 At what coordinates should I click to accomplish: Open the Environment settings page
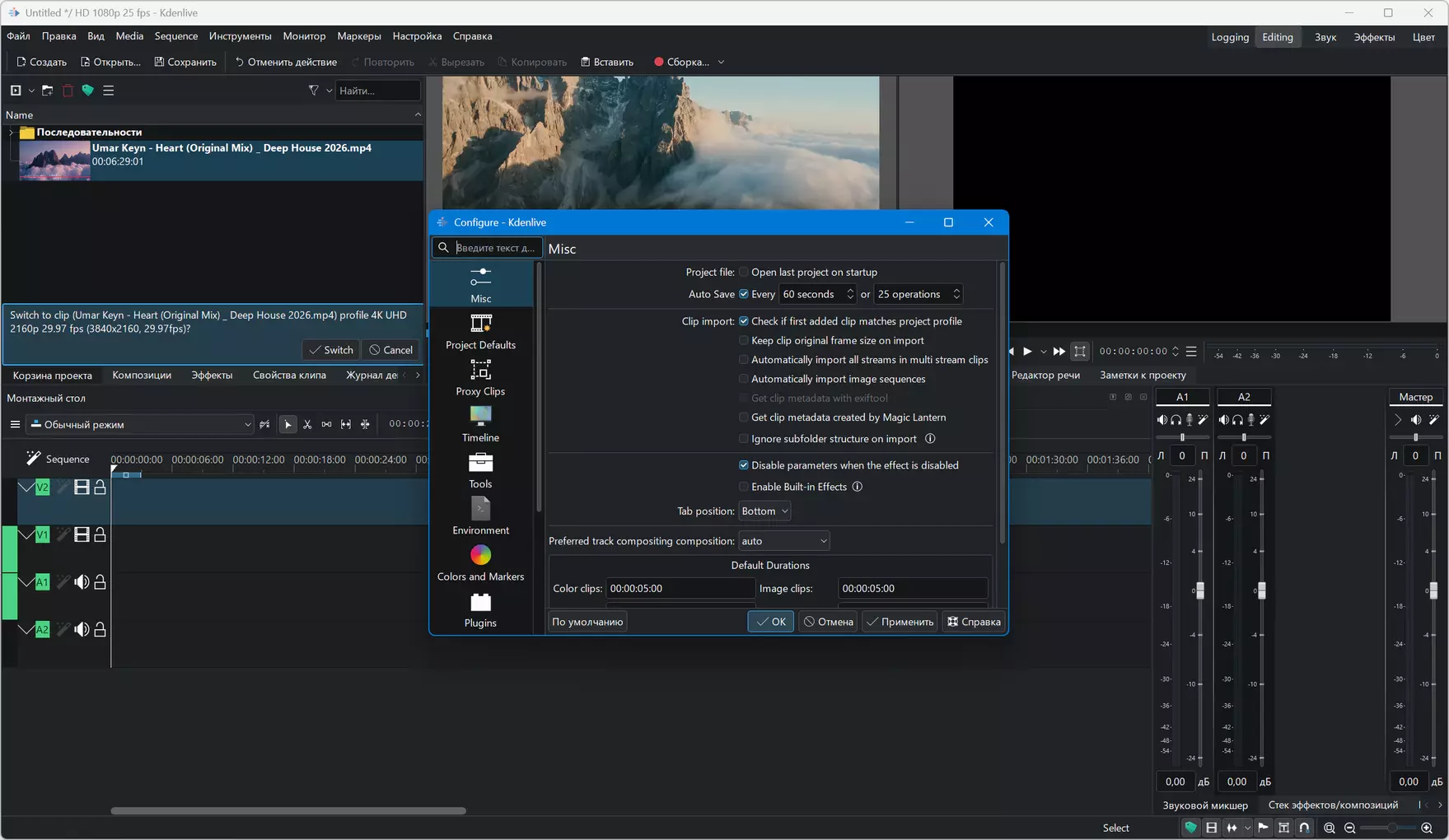[x=480, y=516]
